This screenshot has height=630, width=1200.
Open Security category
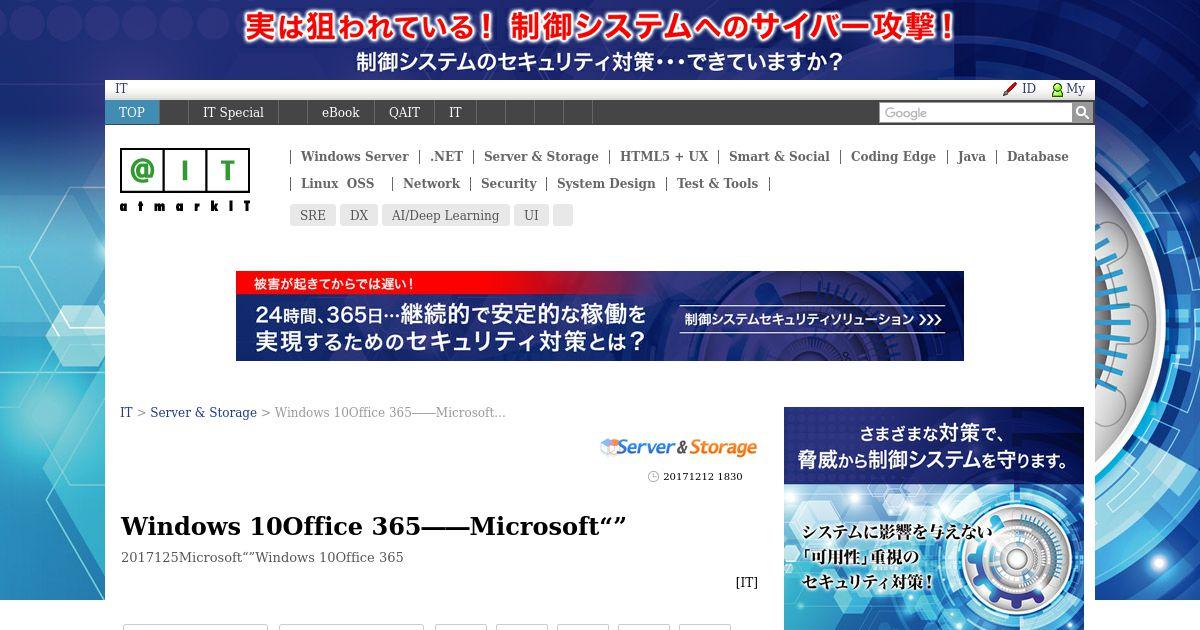coord(508,183)
